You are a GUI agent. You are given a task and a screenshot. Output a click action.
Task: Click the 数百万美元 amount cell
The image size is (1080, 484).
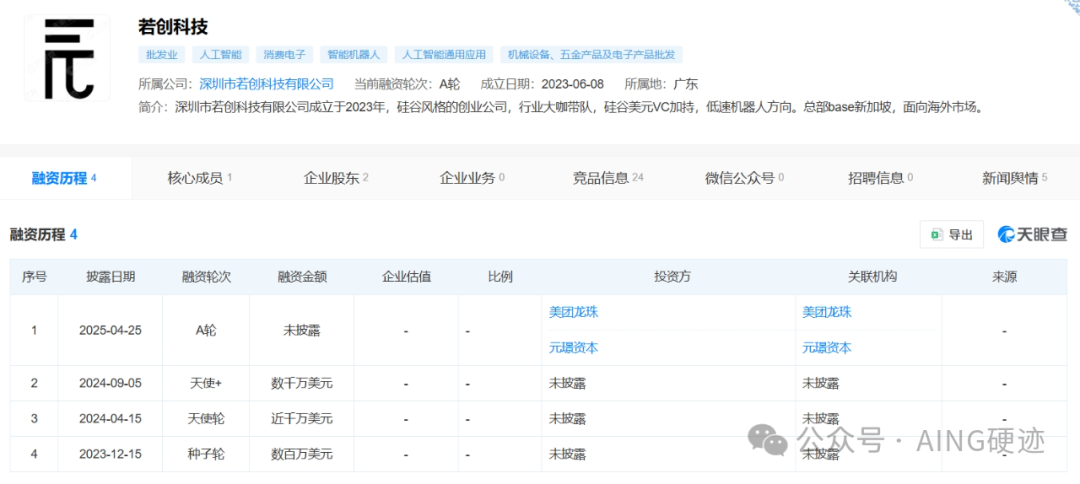(302, 454)
